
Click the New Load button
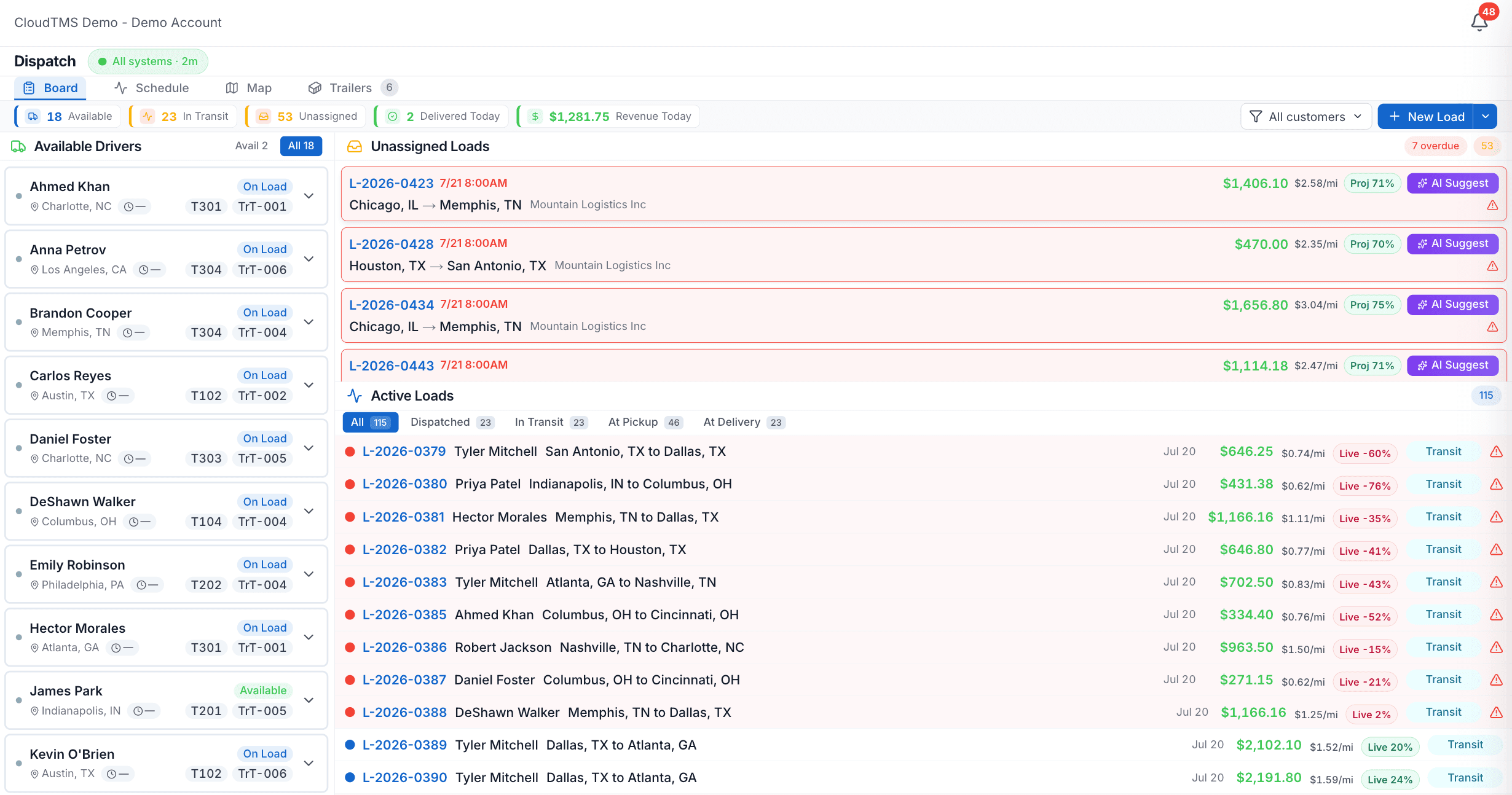[x=1425, y=116]
